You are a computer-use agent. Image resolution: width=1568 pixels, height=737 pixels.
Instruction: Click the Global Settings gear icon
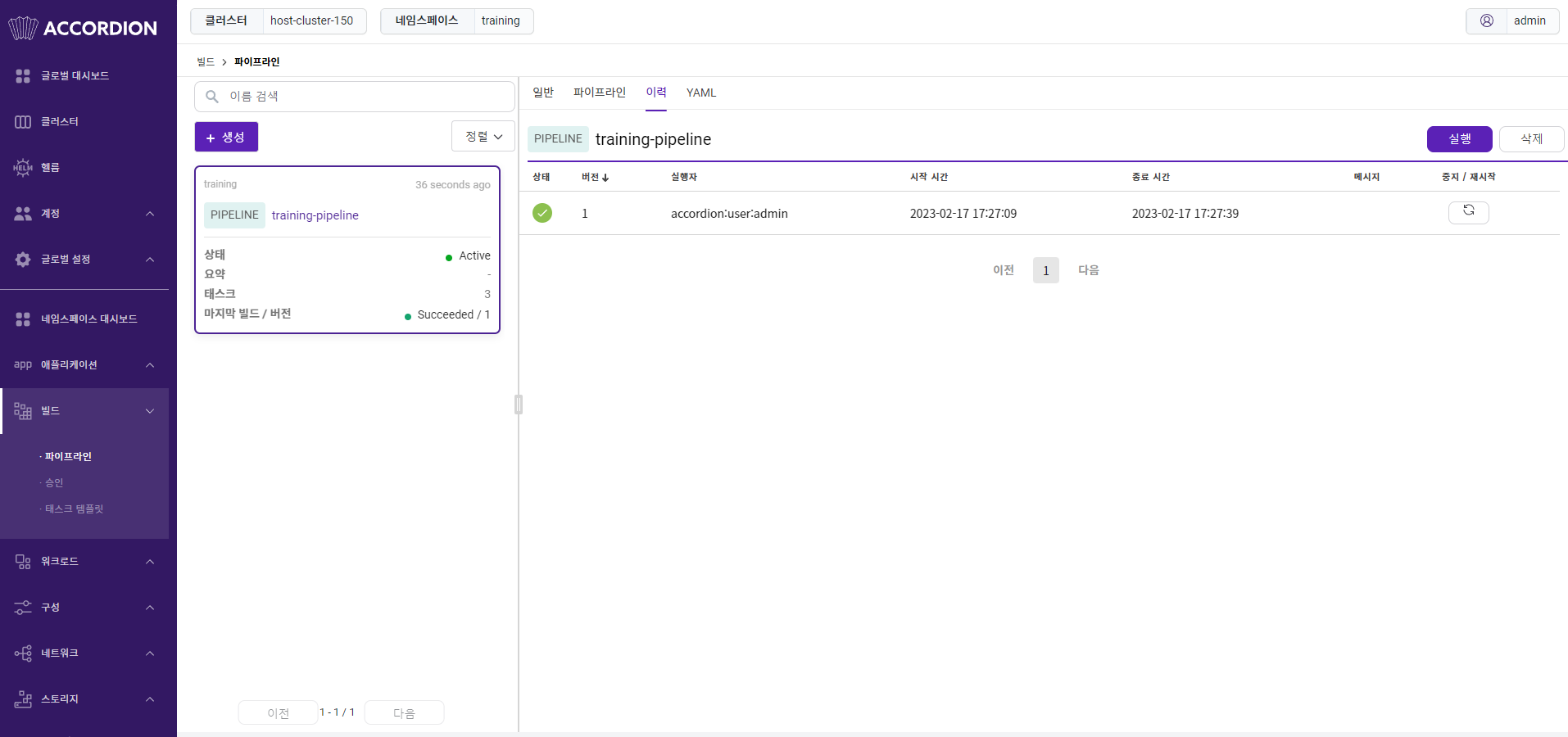tap(23, 260)
